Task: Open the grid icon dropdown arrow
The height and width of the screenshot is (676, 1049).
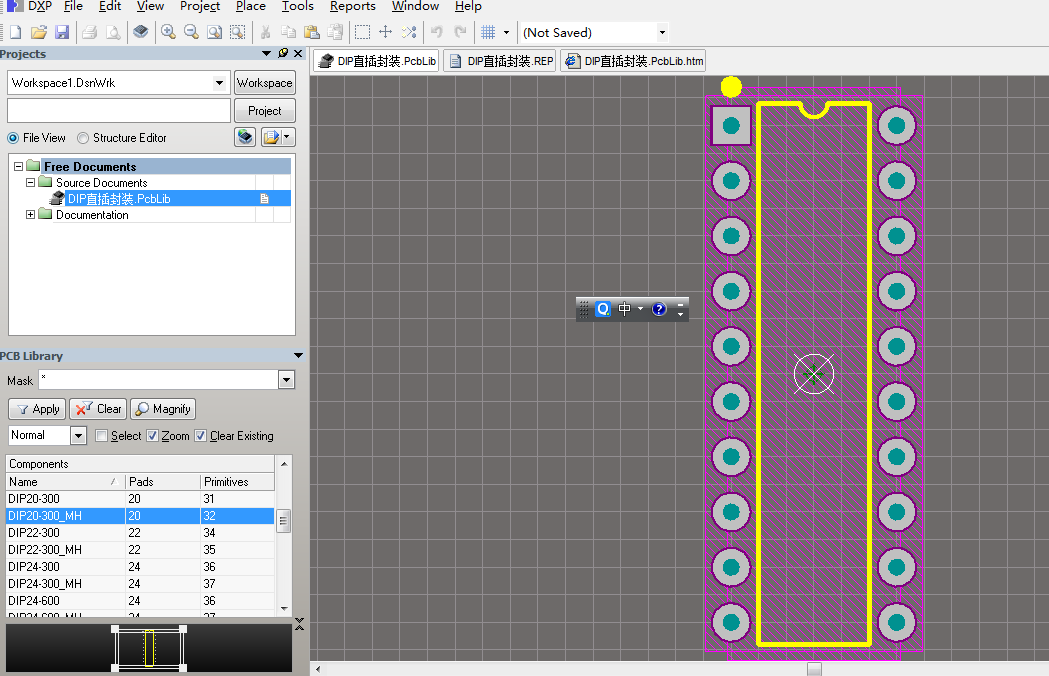Action: (x=506, y=32)
